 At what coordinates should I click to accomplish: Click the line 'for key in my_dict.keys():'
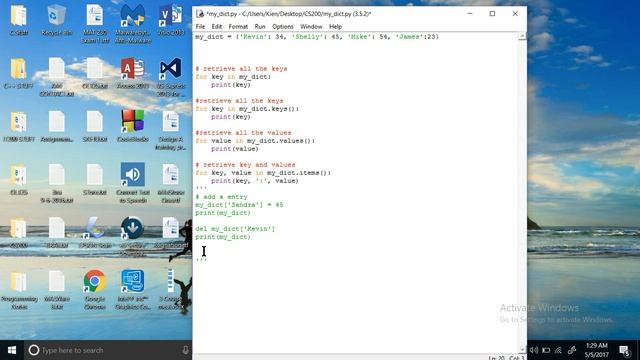247,109
